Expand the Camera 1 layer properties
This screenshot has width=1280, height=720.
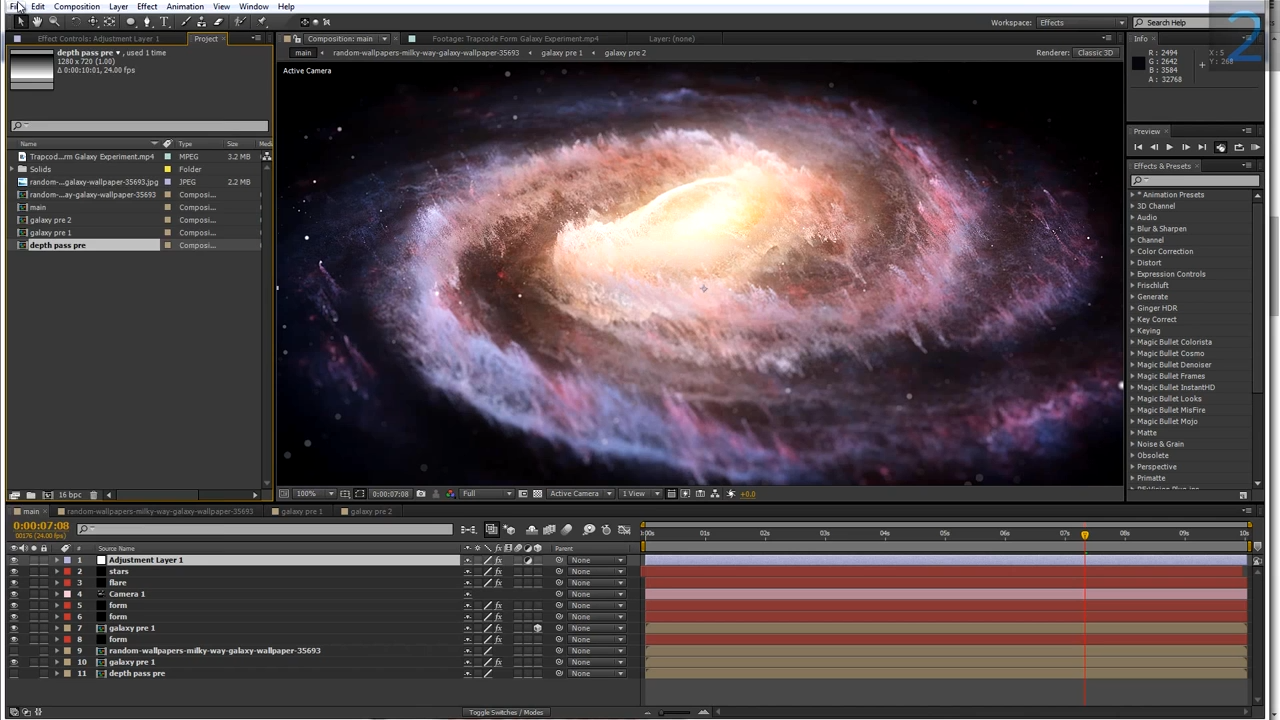click(x=57, y=594)
